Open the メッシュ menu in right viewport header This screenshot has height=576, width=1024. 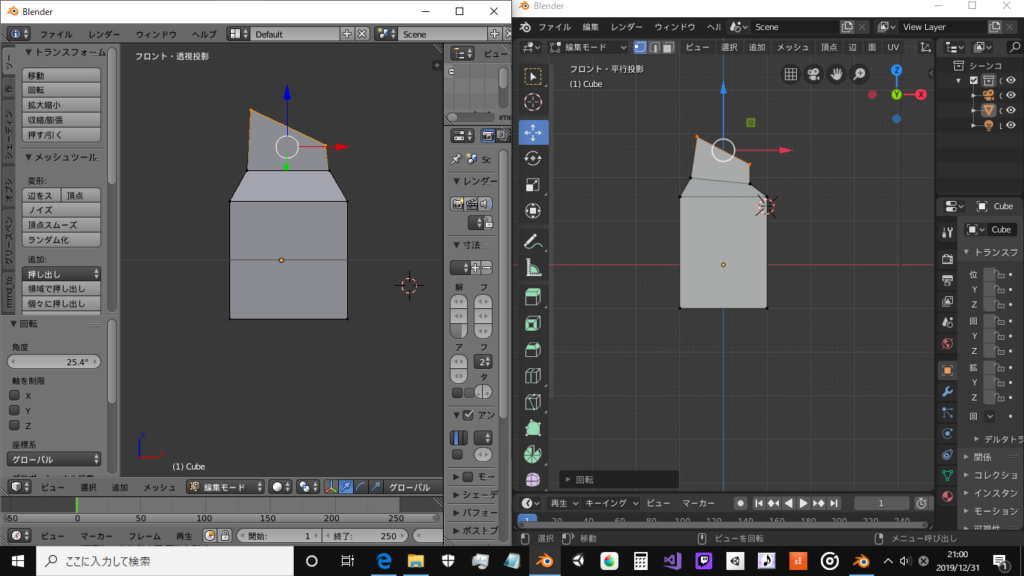tap(793, 47)
